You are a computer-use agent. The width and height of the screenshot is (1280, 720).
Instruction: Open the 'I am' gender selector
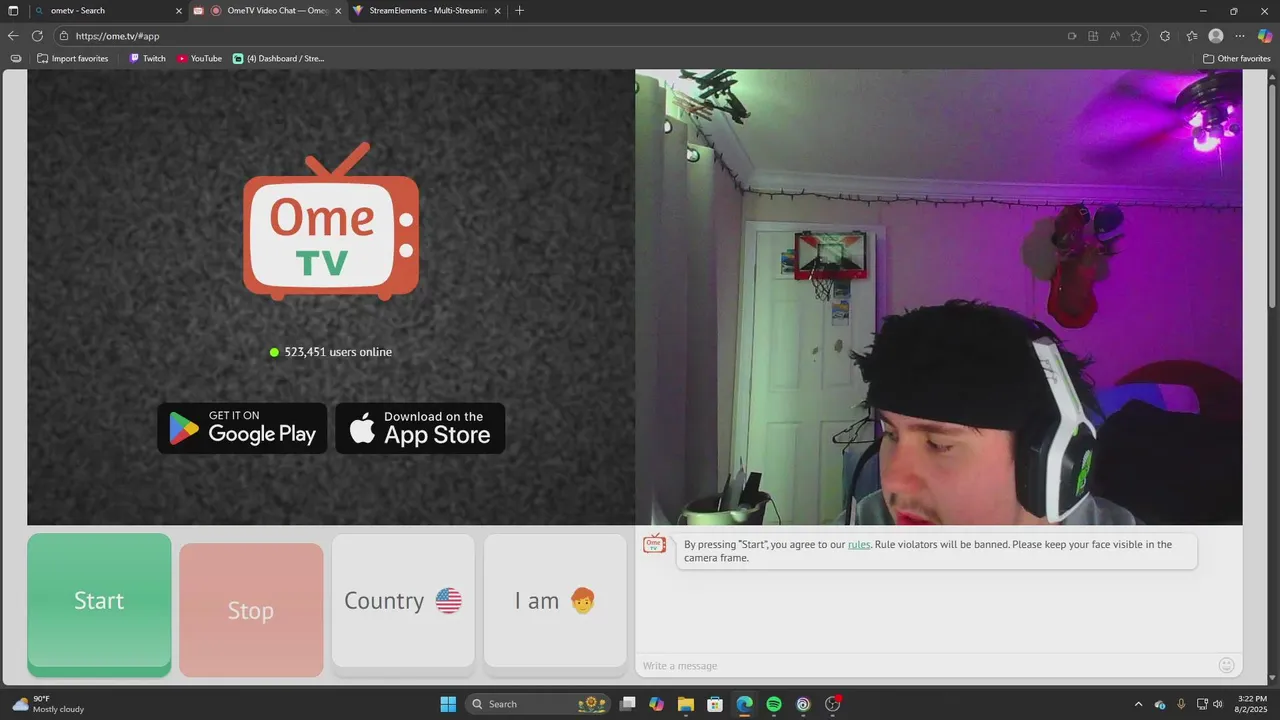(555, 600)
